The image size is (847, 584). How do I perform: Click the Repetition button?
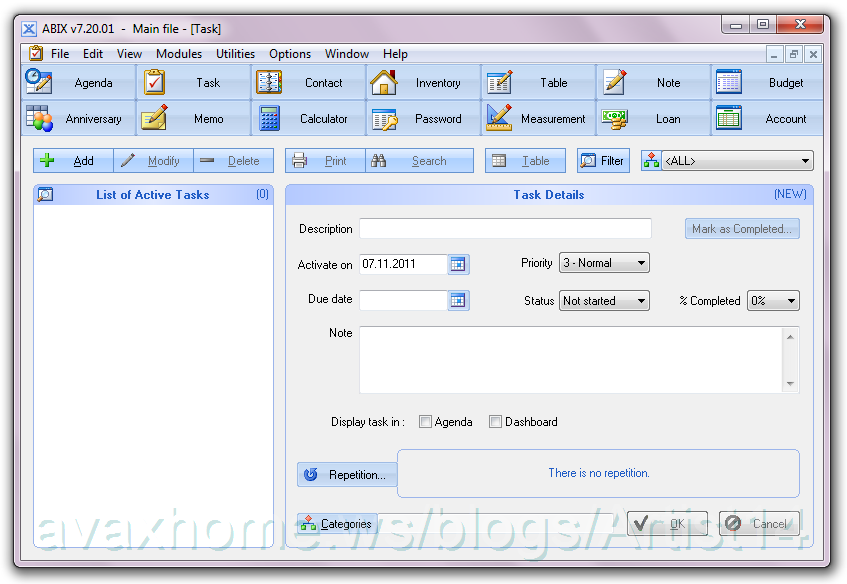[x=347, y=474]
